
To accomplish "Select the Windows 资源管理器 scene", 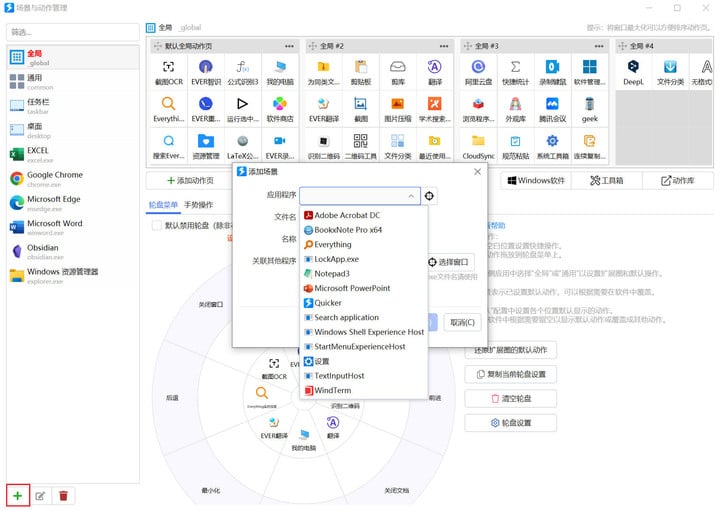I will (x=73, y=276).
